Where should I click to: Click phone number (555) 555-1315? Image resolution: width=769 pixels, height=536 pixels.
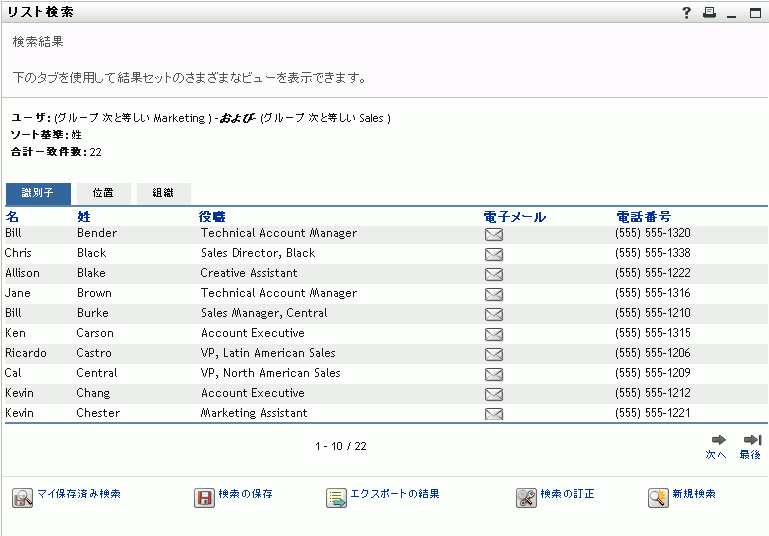tap(653, 333)
